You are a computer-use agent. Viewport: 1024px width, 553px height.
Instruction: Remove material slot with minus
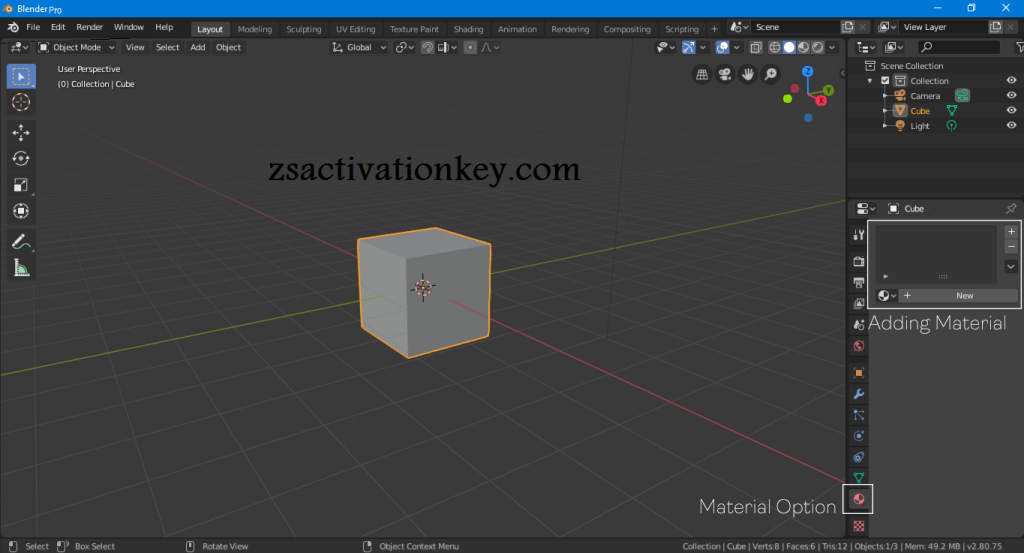coord(1011,247)
